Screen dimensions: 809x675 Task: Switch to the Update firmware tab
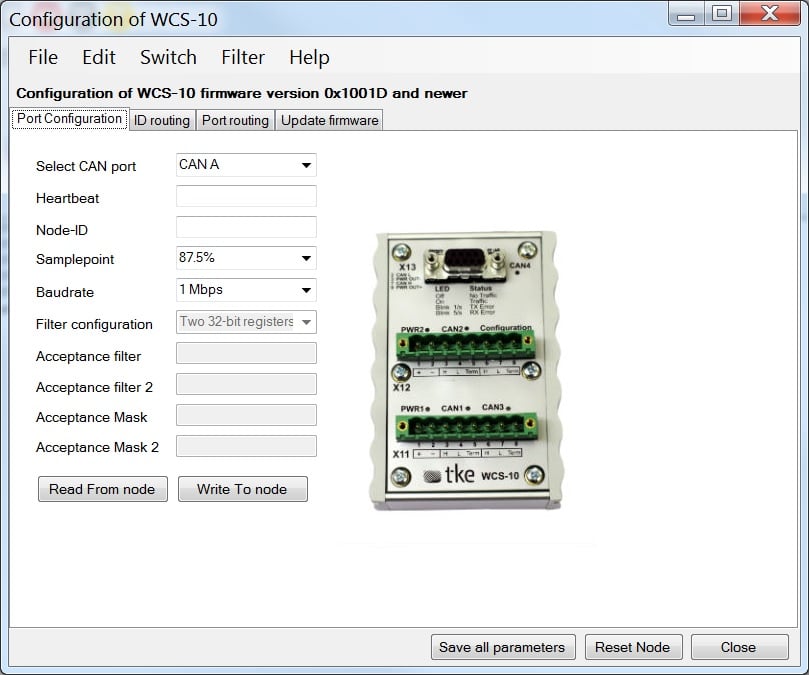[330, 120]
